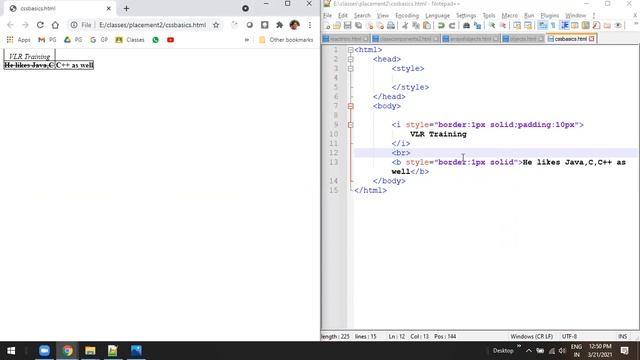Toggle Show All Characters pilcrow icon
The height and width of the screenshot is (360, 640).
click(553, 26)
